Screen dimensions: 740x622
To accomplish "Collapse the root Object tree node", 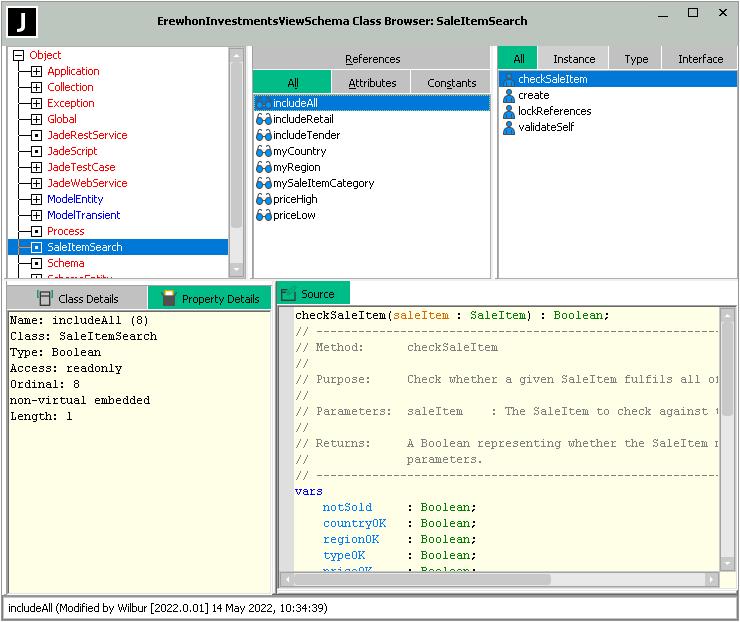I will click(x=18, y=55).
